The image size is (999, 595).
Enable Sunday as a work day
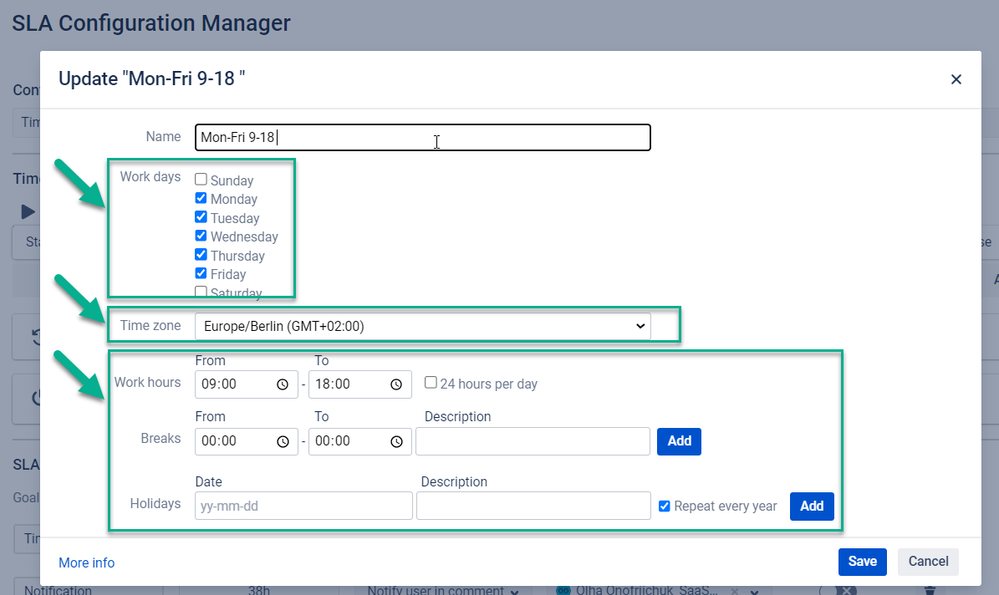(201, 179)
